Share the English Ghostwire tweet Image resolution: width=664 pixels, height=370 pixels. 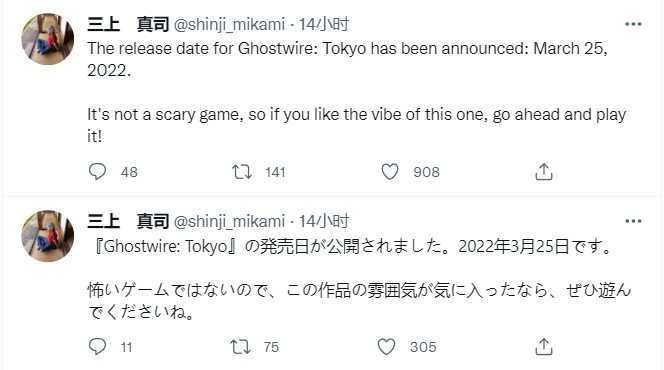[x=544, y=172]
